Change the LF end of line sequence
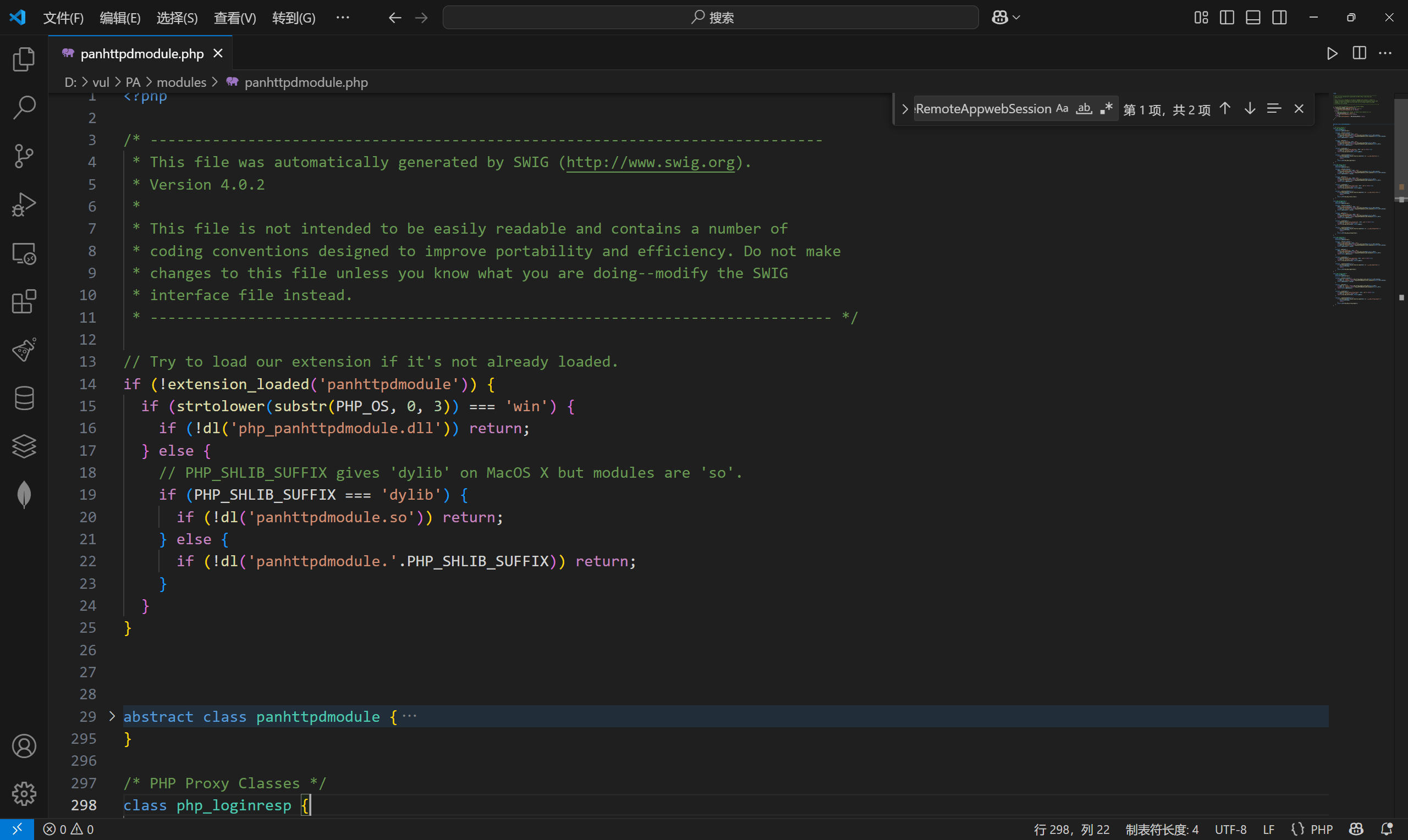Viewport: 1408px width, 840px height. [1269, 829]
